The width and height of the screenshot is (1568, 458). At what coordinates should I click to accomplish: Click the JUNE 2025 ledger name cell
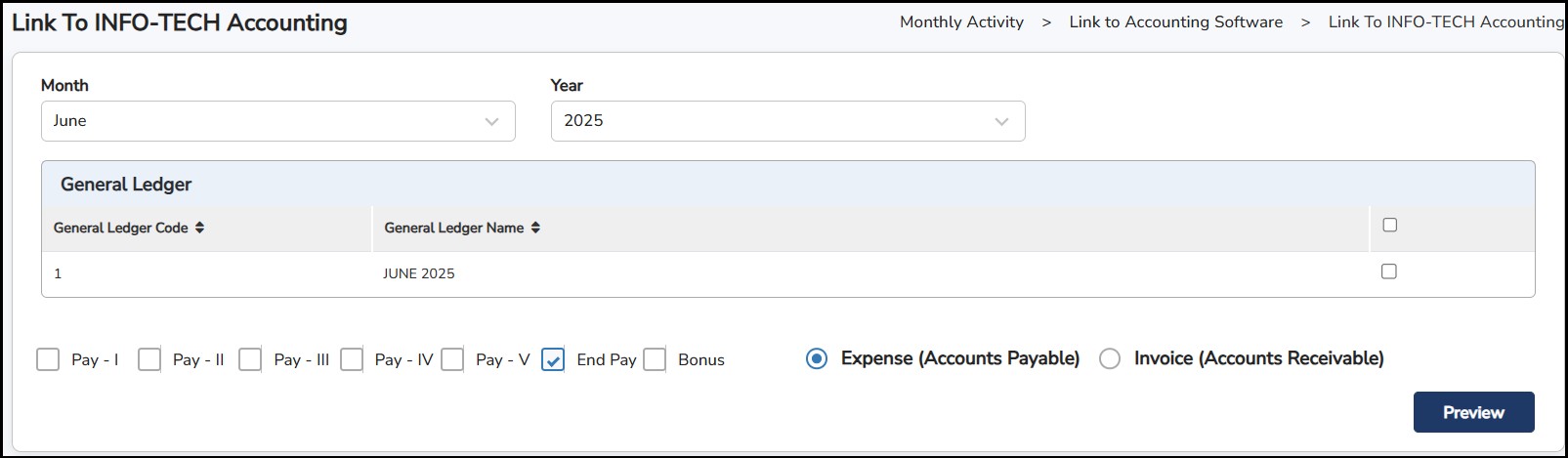pos(419,273)
